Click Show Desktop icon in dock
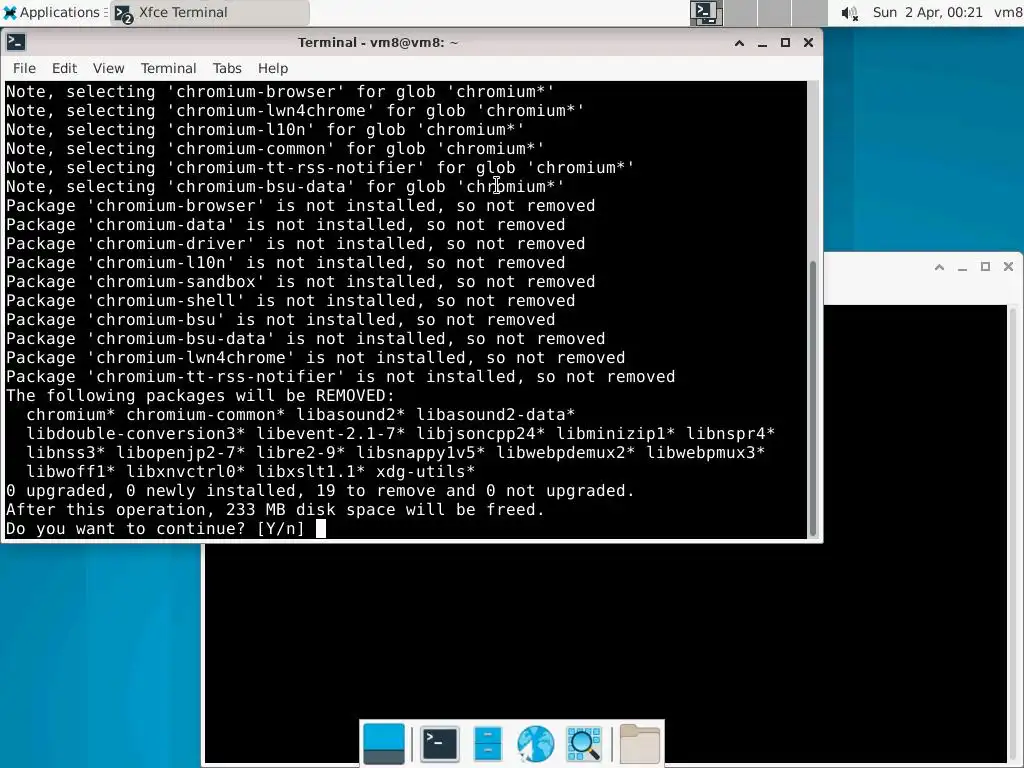Screen dimensions: 1024x768 click(383, 743)
